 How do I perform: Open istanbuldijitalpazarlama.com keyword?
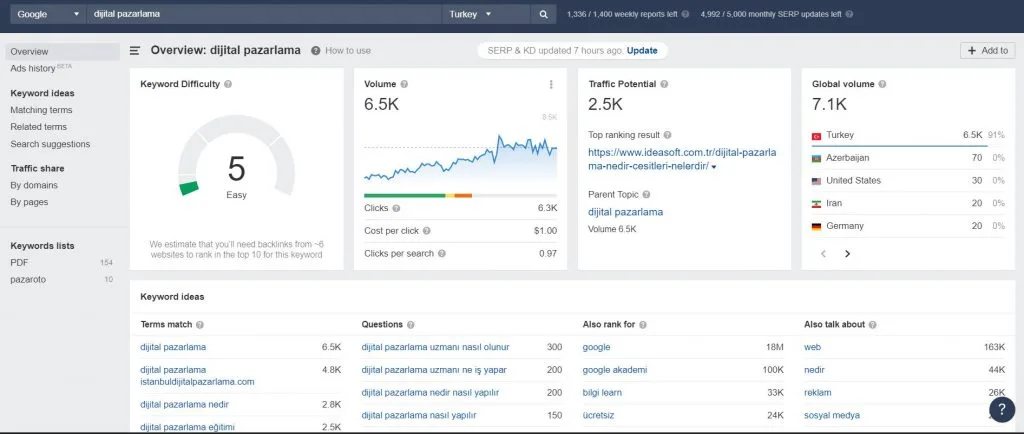point(197,376)
